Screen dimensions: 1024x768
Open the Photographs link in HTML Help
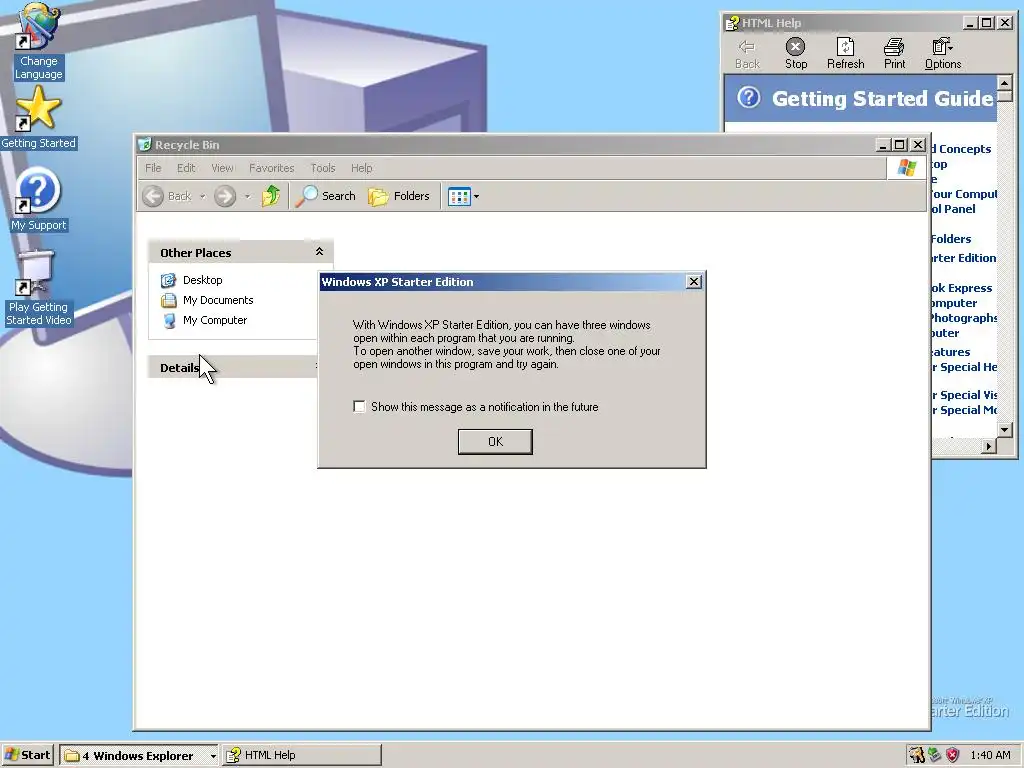pyautogui.click(x=964, y=318)
